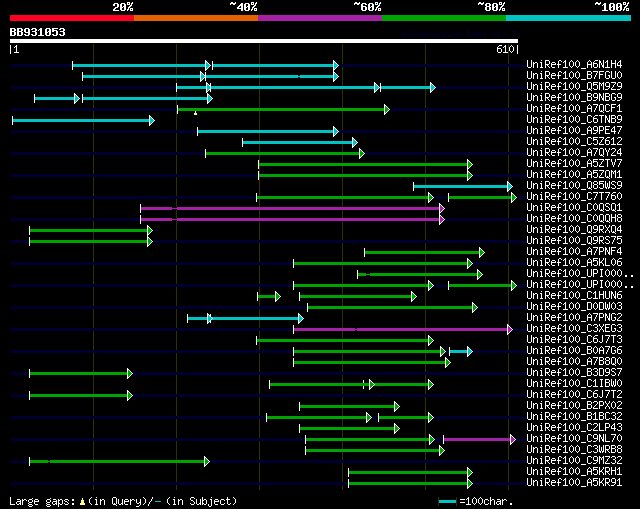
Task: Click the green ~80% identity legend segment
Action: 444,18
